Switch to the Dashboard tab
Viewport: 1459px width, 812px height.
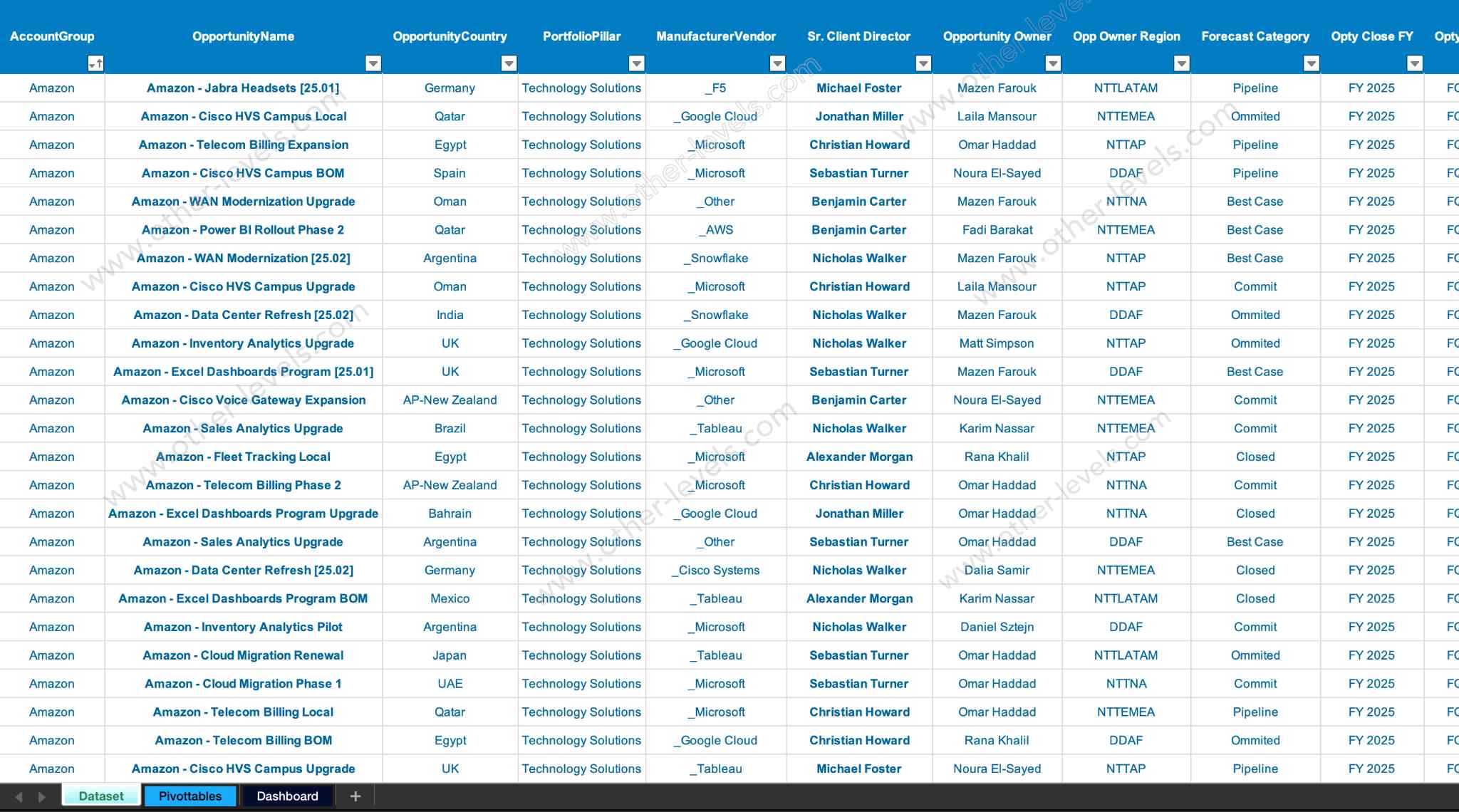(287, 796)
